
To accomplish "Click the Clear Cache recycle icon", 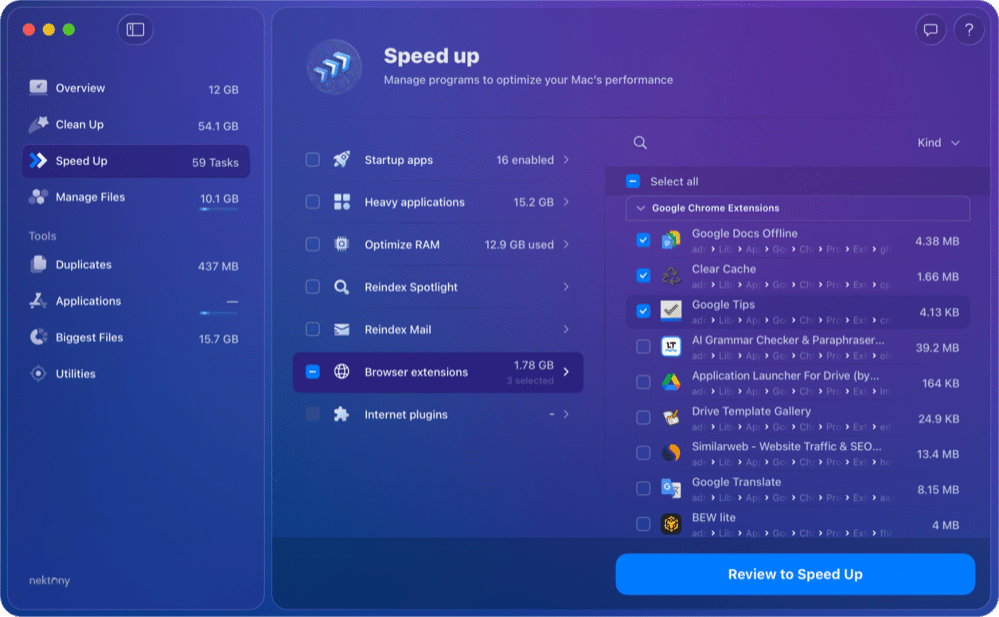I will coord(671,276).
